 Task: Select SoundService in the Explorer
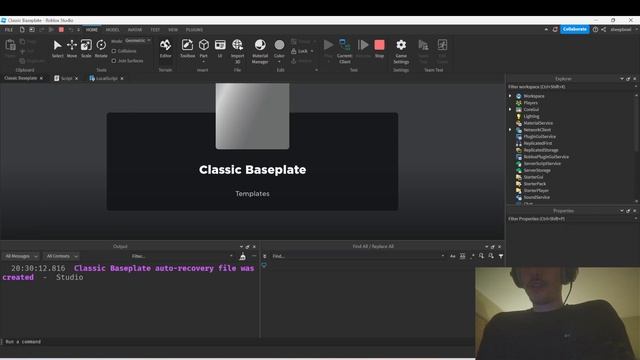click(x=536, y=198)
